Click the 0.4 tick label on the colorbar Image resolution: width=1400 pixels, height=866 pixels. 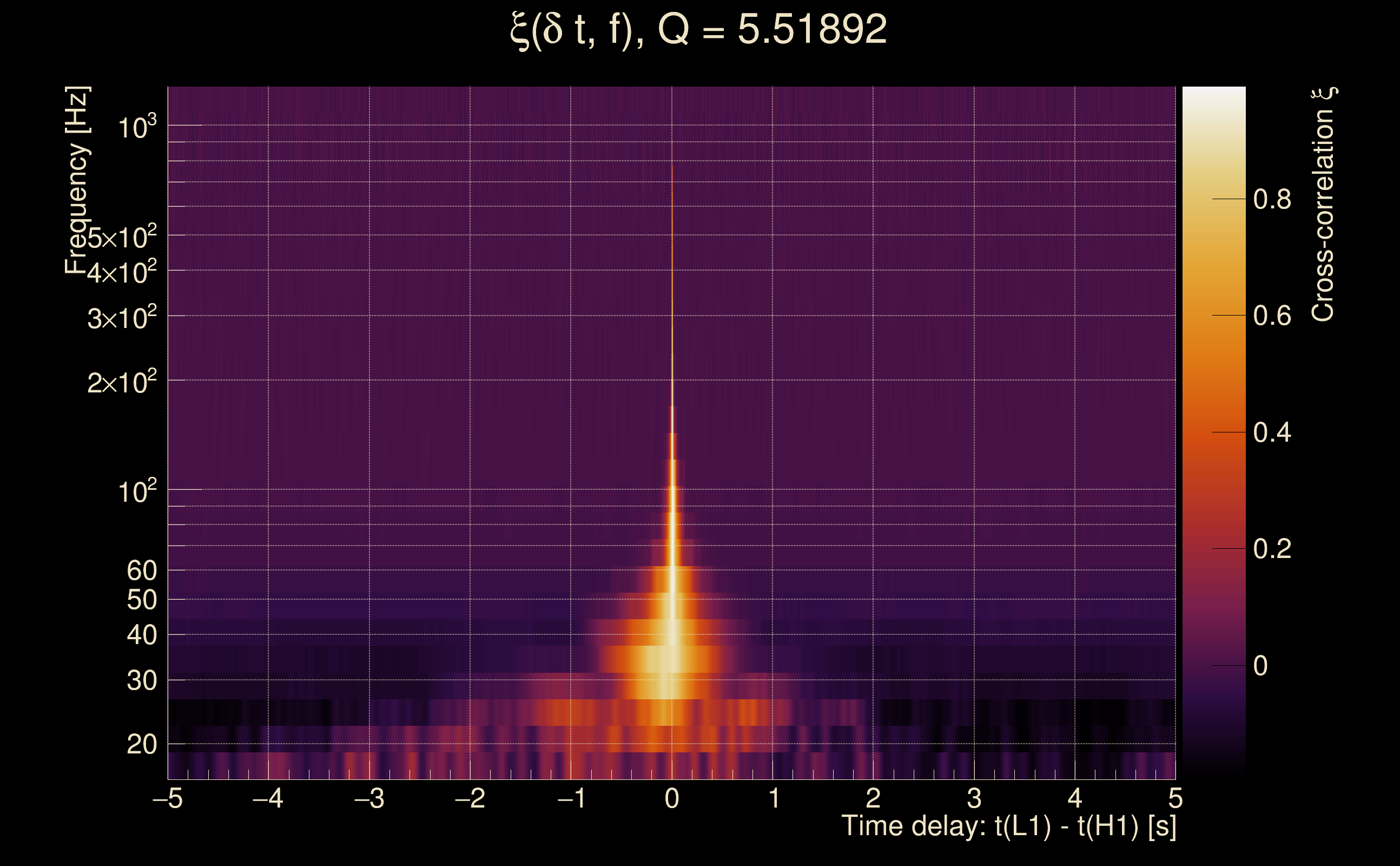click(x=1272, y=432)
